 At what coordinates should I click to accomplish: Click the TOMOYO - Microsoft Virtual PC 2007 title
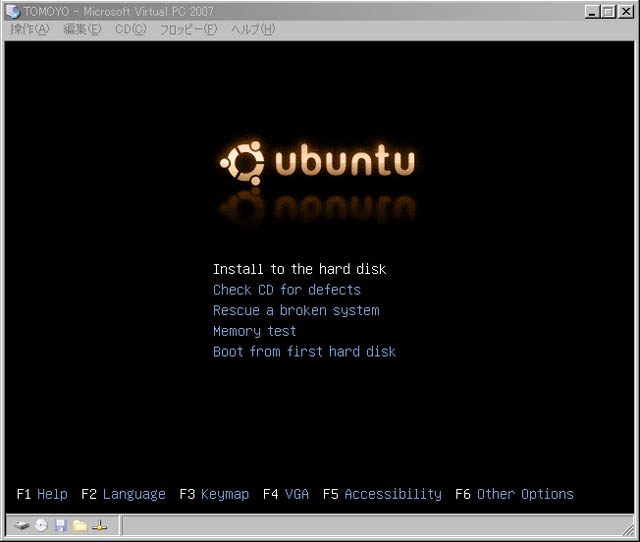pos(118,11)
